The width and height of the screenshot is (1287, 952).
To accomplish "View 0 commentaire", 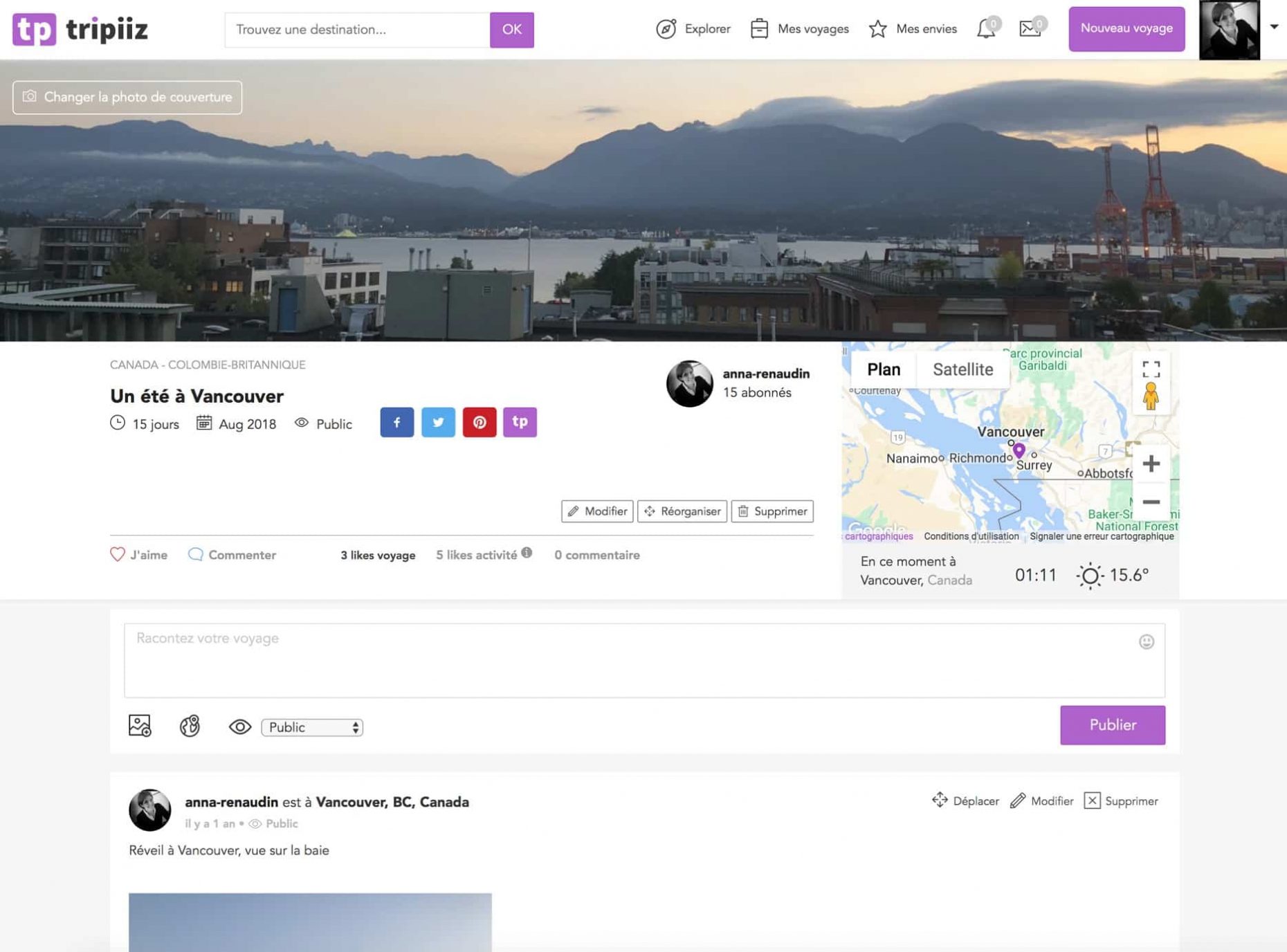I will point(597,556).
